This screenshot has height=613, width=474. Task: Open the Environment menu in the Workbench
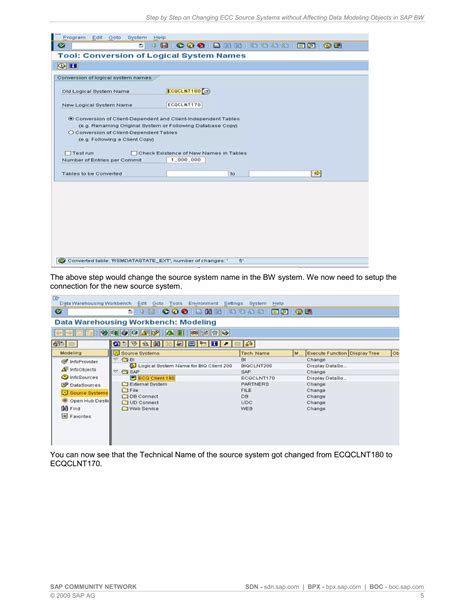pos(203,303)
